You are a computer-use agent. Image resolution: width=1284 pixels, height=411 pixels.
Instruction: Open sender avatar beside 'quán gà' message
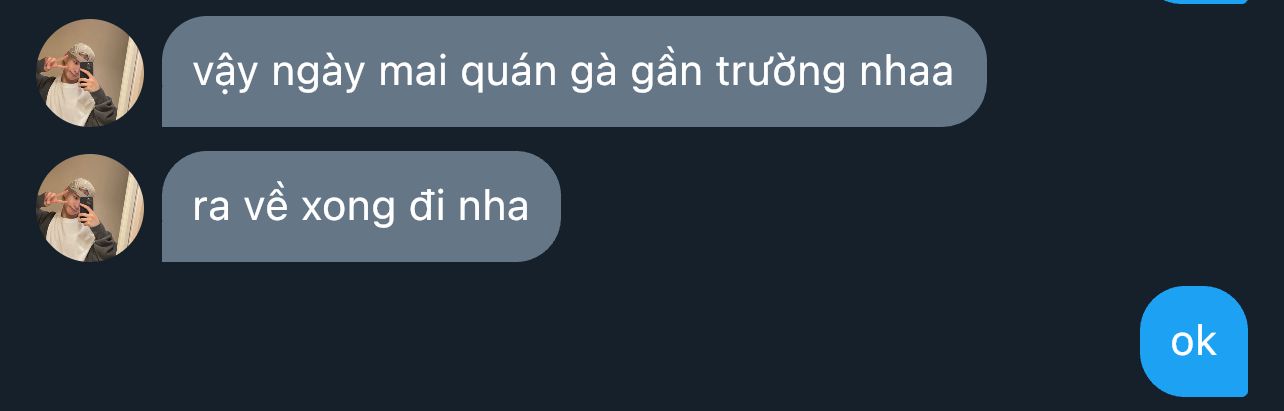[90, 73]
